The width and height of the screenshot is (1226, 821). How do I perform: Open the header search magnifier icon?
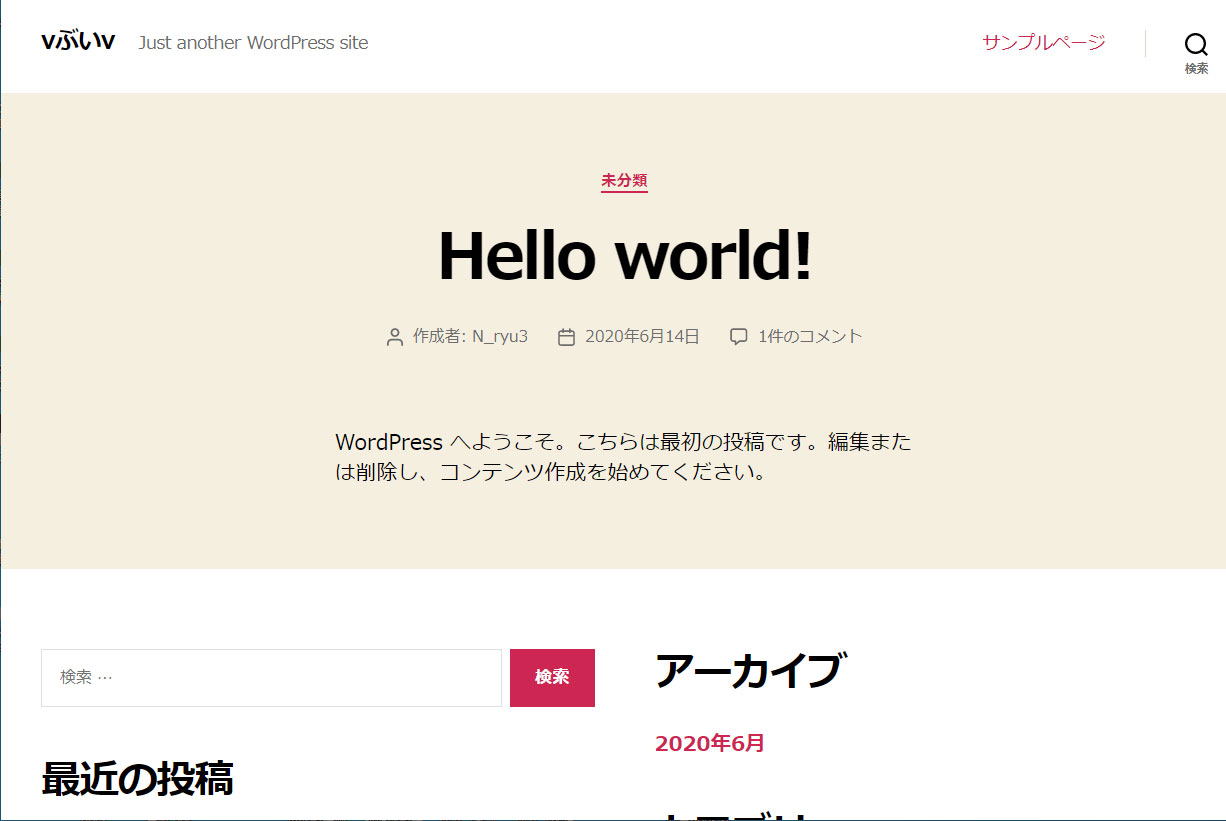coord(1196,44)
